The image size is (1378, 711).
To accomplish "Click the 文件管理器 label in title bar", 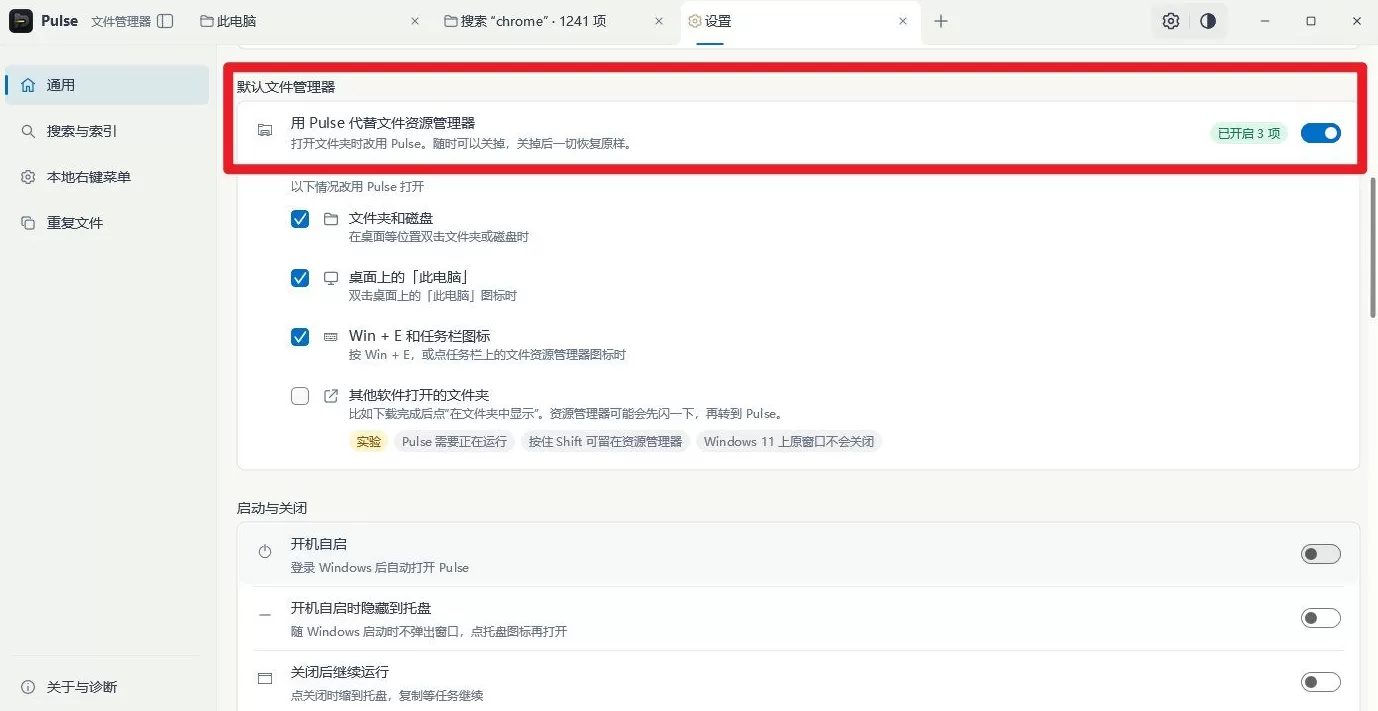I will coord(120,21).
